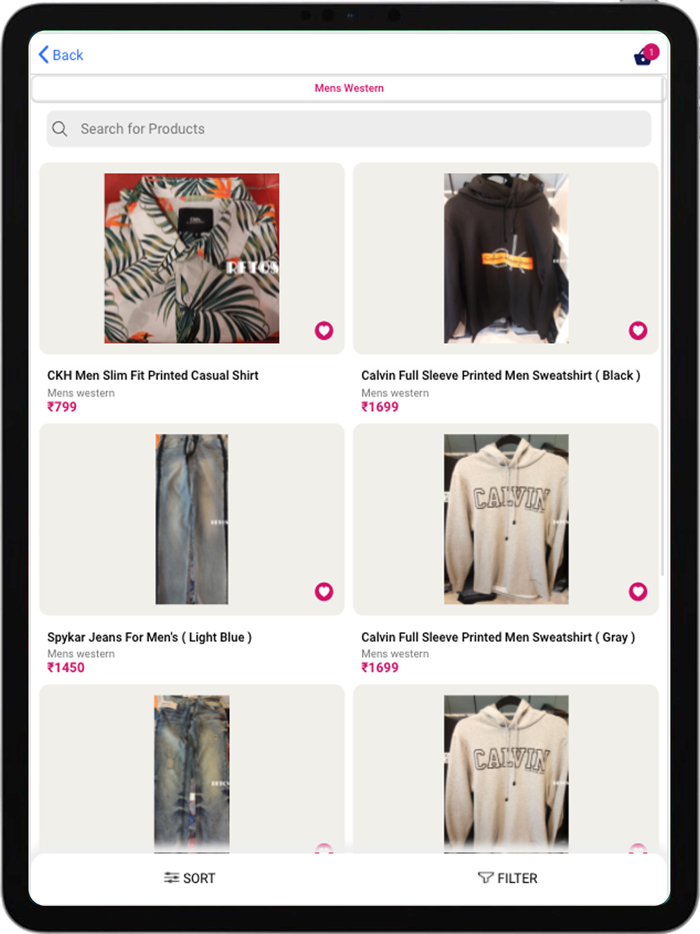Go Back to previous screen
The width and height of the screenshot is (700, 934).
pos(61,55)
